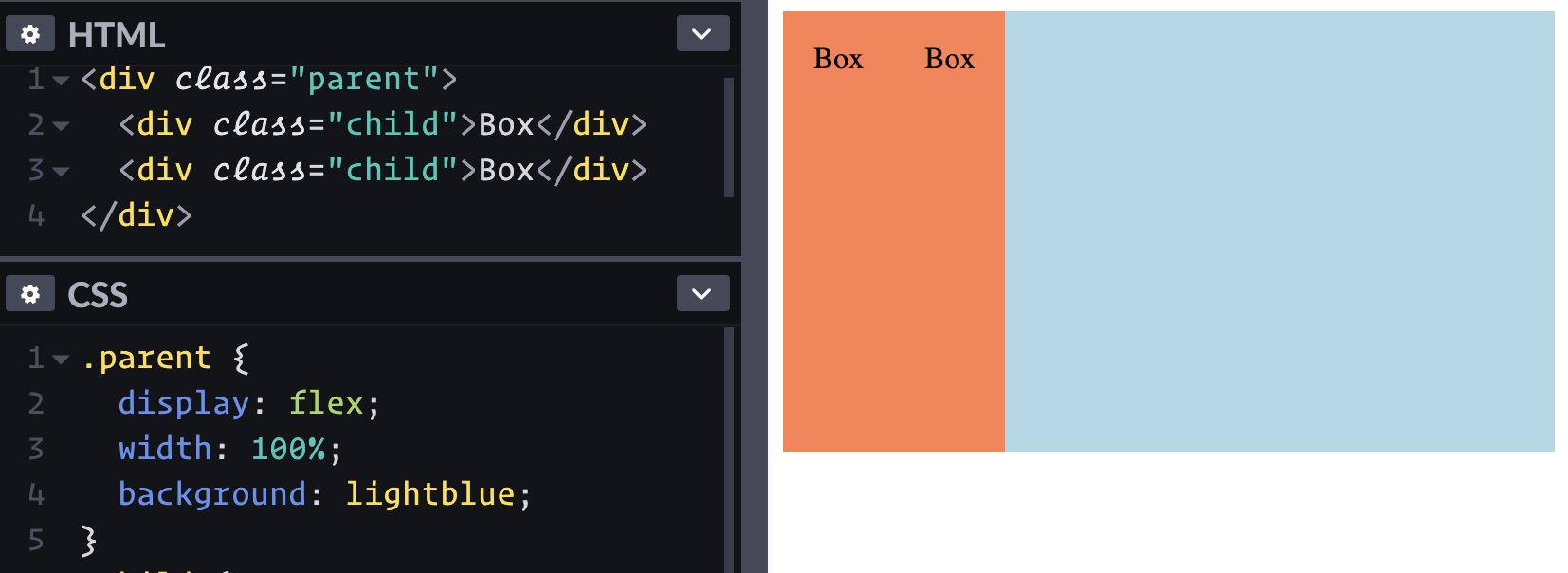Collapse HTML line 1 parent div fold arrow
This screenshot has height=573, width=1568.
coord(61,81)
